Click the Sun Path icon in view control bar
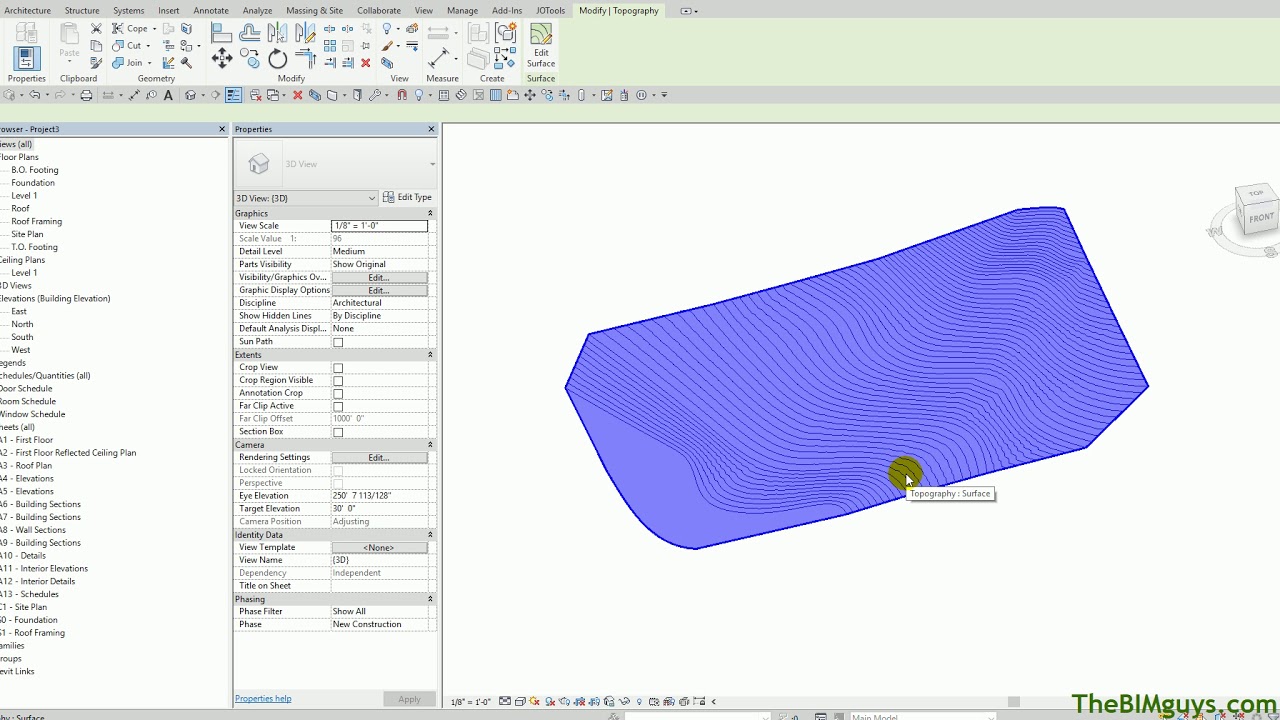Screen dimensions: 1280x720 [534, 701]
